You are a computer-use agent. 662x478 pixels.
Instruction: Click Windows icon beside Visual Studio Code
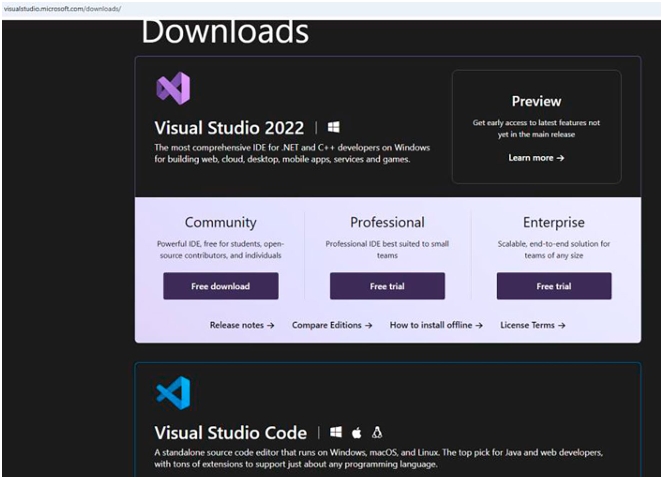pos(336,433)
